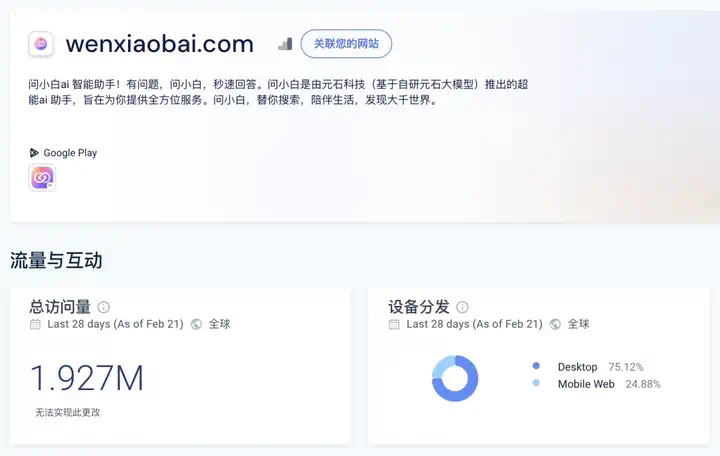
Task: Click the info icon beside 设备分发
Action: point(462,307)
